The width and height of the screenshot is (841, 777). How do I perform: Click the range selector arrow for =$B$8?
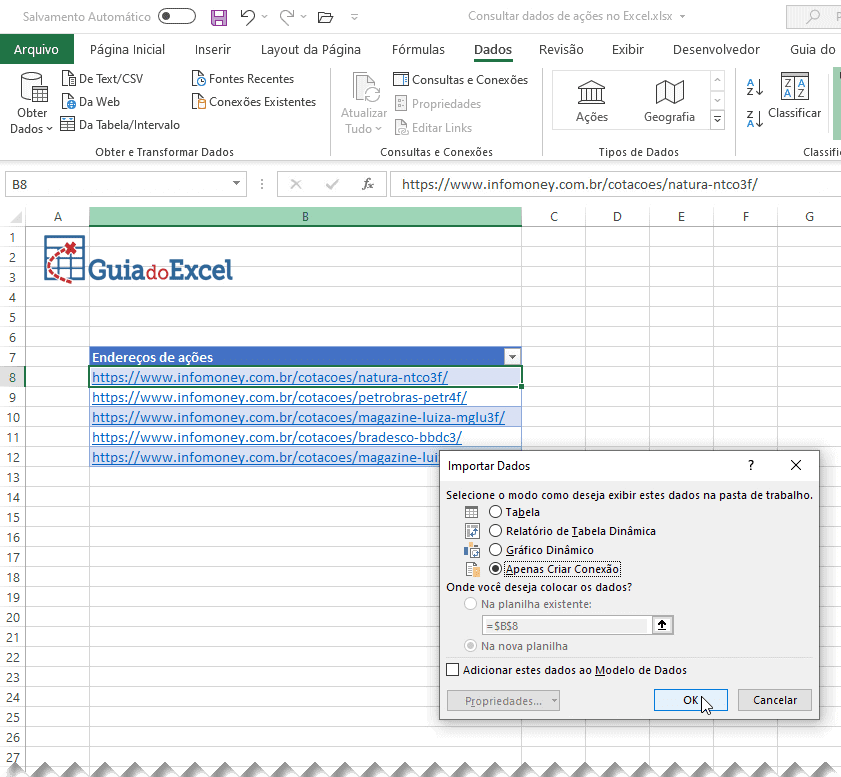coord(662,625)
